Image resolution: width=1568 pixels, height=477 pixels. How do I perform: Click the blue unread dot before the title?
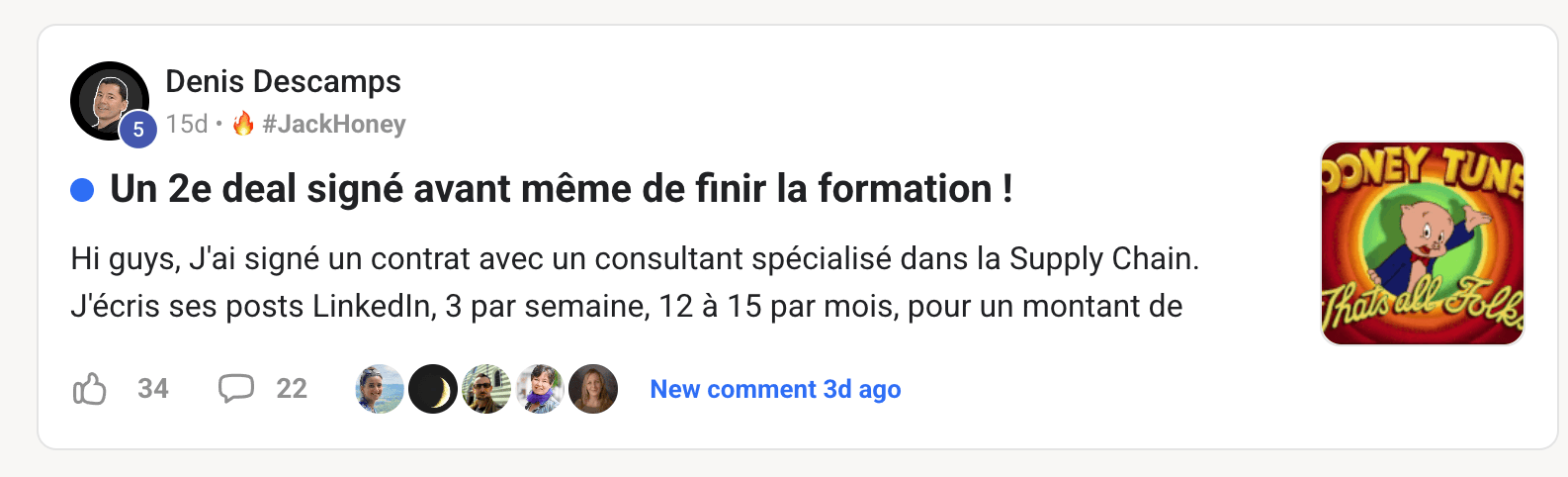click(x=82, y=190)
